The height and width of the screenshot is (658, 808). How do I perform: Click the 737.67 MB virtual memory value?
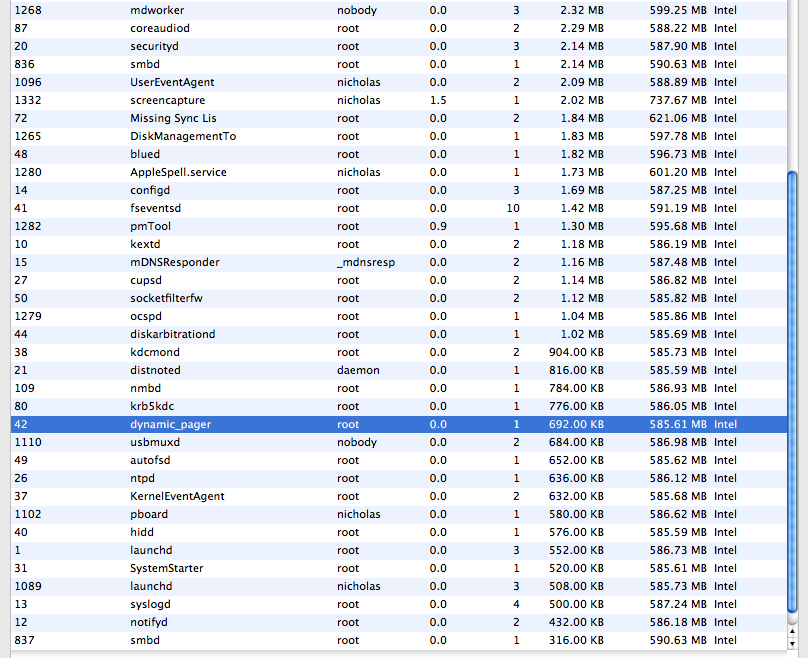pyautogui.click(x=678, y=100)
